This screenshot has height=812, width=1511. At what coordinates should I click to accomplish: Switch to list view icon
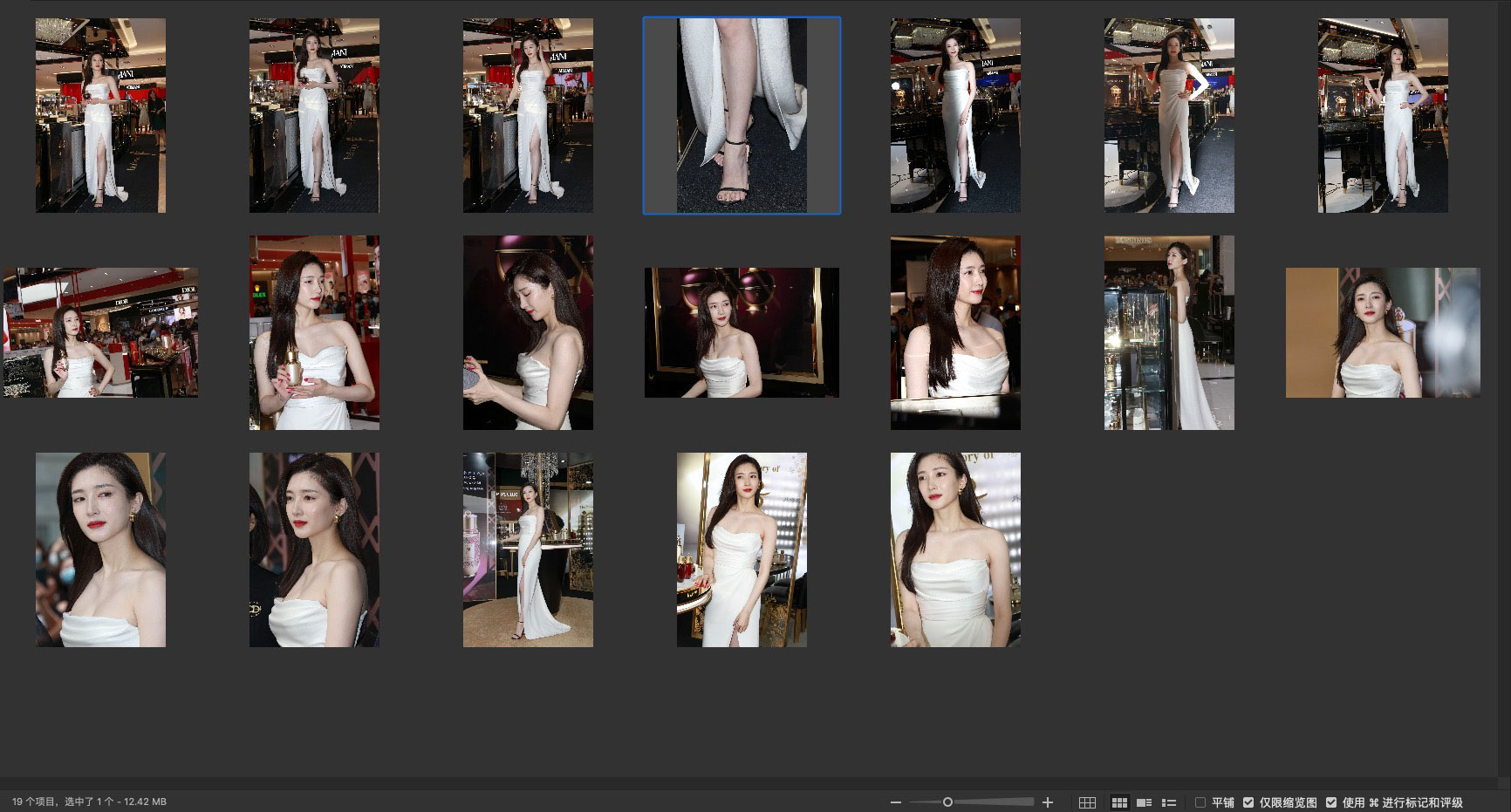pos(1169,802)
